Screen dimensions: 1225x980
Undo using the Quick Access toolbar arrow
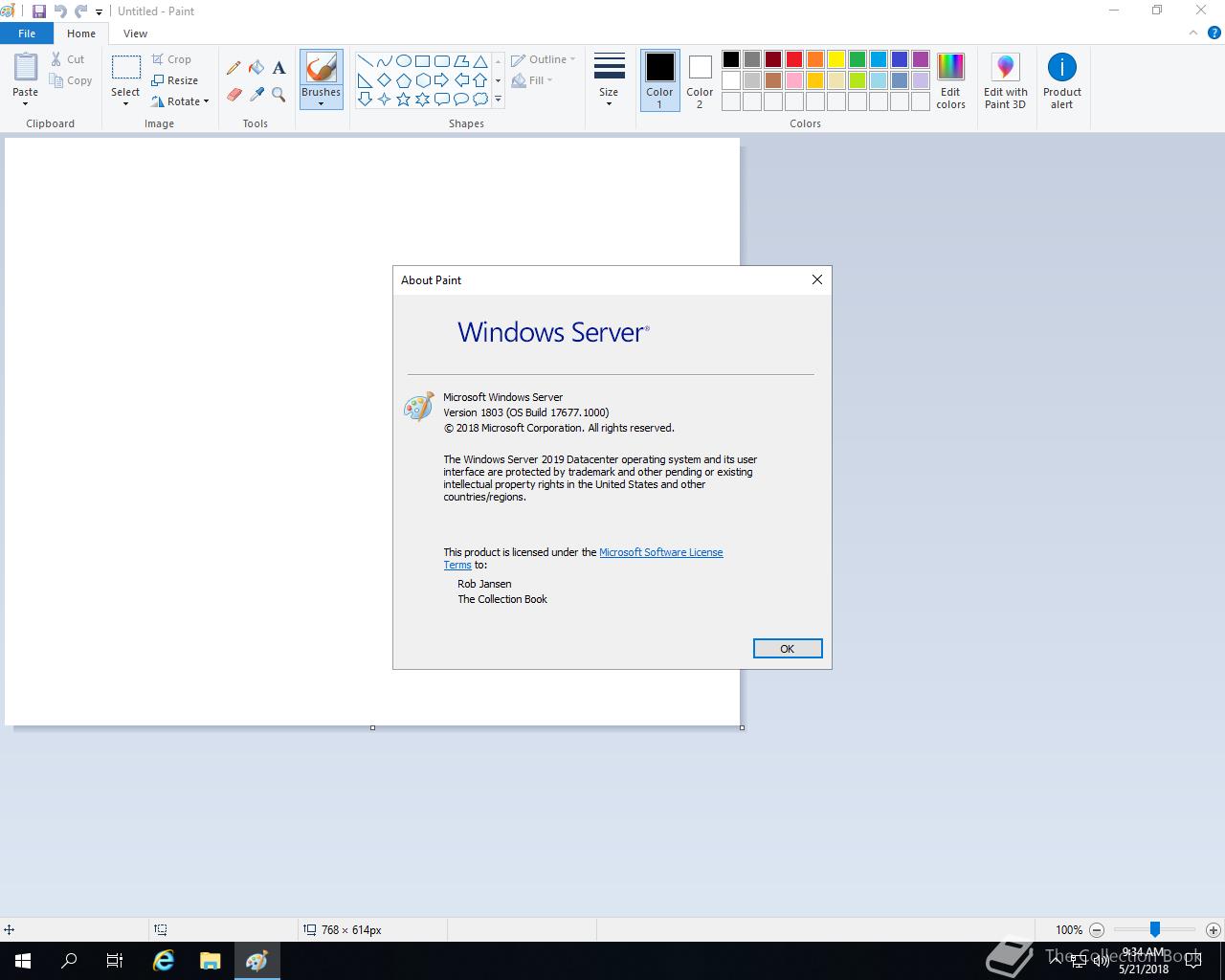60,11
